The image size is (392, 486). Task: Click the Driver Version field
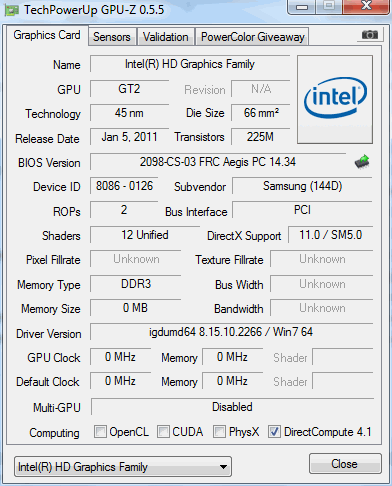[231, 332]
